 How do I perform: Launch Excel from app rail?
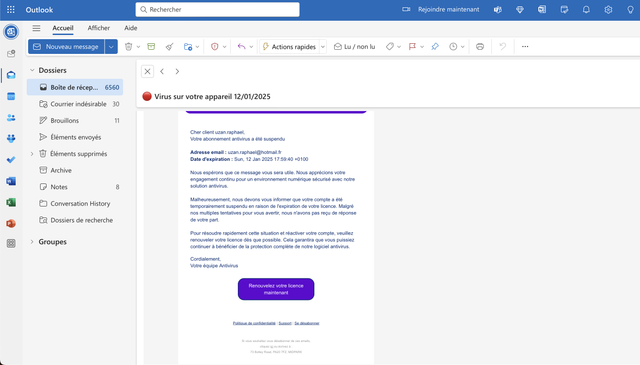(11, 202)
